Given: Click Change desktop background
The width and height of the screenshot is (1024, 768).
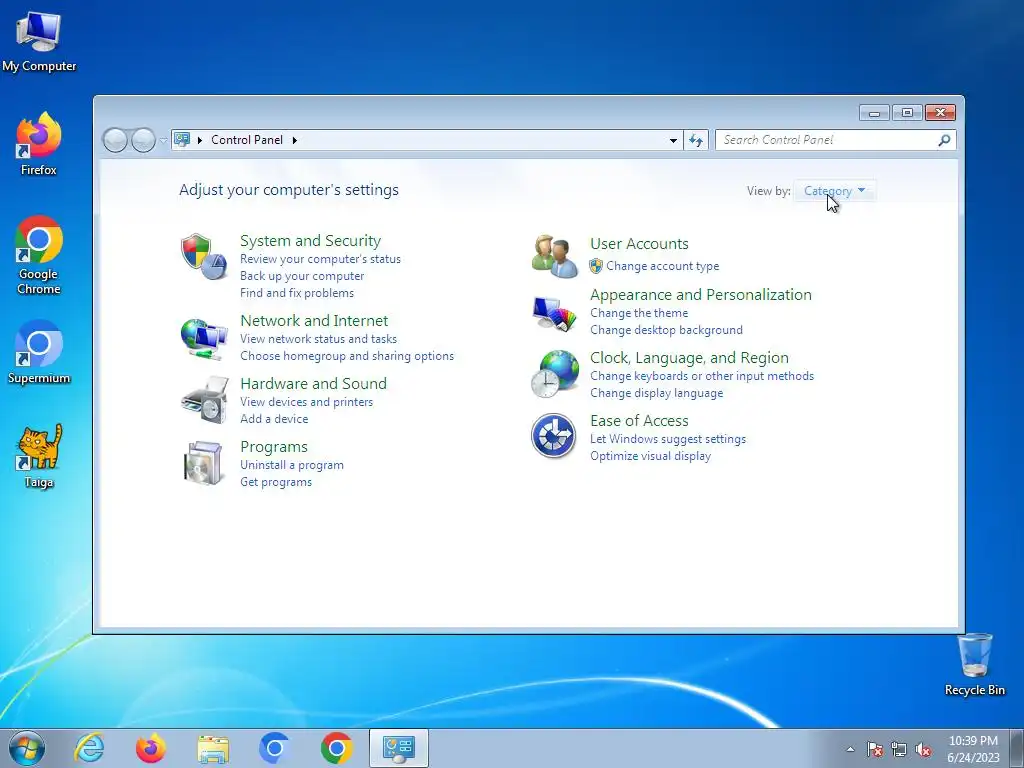Looking at the screenshot, I should click(666, 330).
